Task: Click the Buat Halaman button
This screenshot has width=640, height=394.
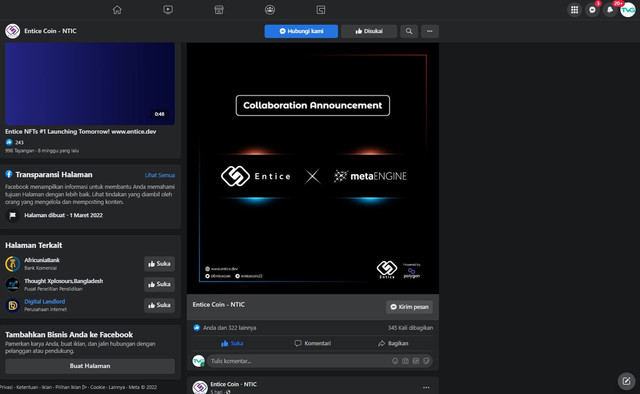Action: point(90,366)
